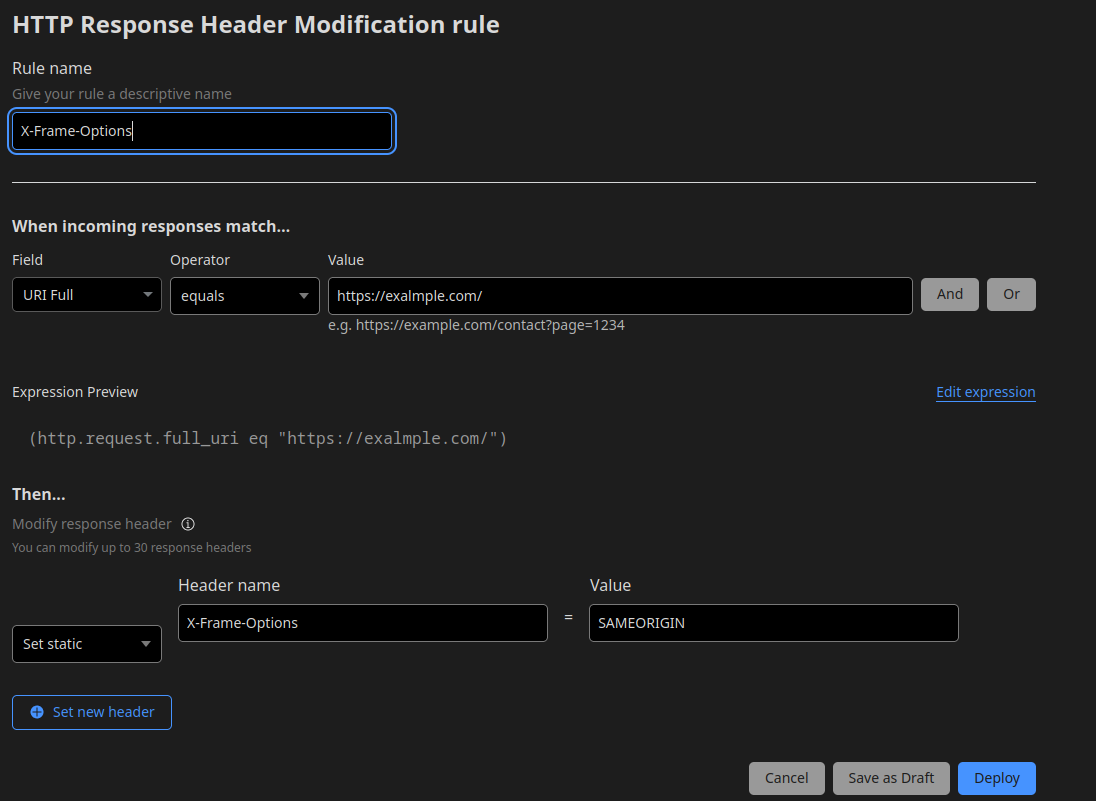Viewport: 1096px width, 801px height.
Task: Click Set new header
Action: pyautogui.click(x=91, y=712)
